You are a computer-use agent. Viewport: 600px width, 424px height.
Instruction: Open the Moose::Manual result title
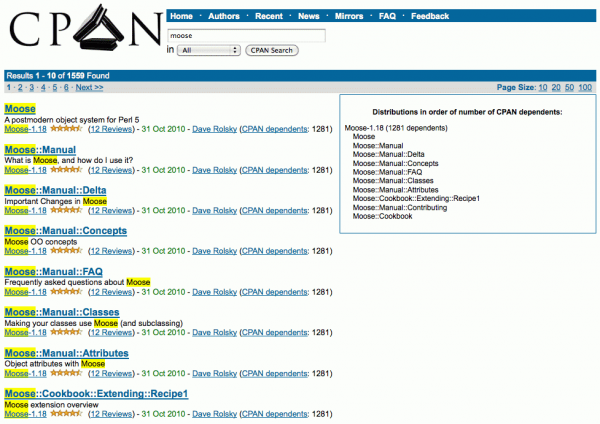[x=40, y=150]
